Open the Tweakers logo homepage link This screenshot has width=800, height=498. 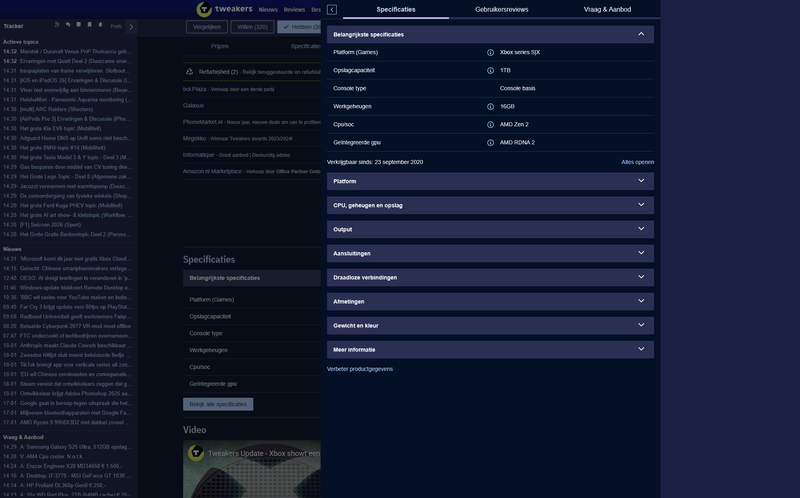[x=224, y=9]
